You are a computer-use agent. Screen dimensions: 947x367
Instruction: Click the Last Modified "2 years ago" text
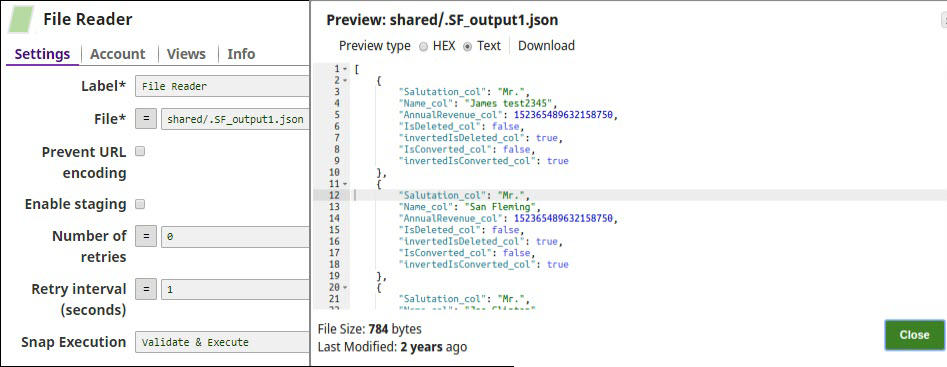(x=434, y=347)
